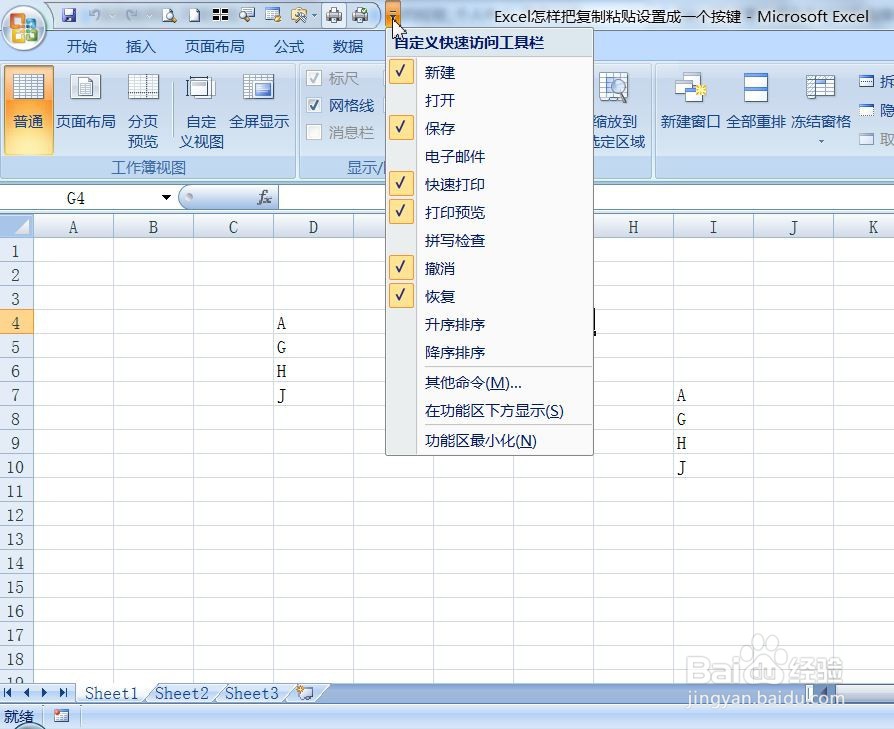Viewport: 894px width, 729px height.
Task: Toggle the Ruler (标尺) checkbox
Action: tap(314, 78)
